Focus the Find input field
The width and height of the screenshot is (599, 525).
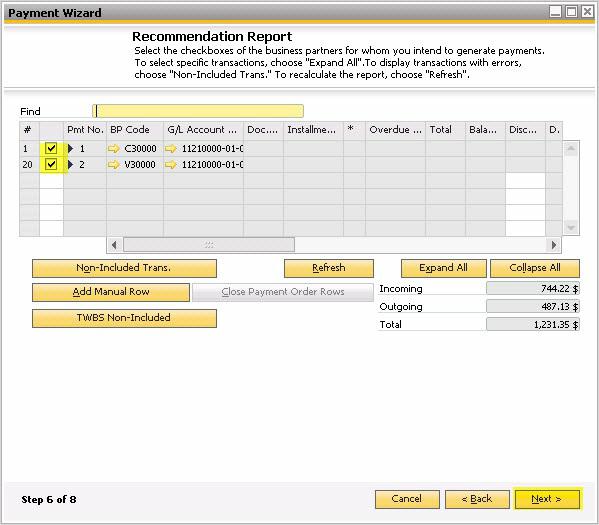point(198,111)
